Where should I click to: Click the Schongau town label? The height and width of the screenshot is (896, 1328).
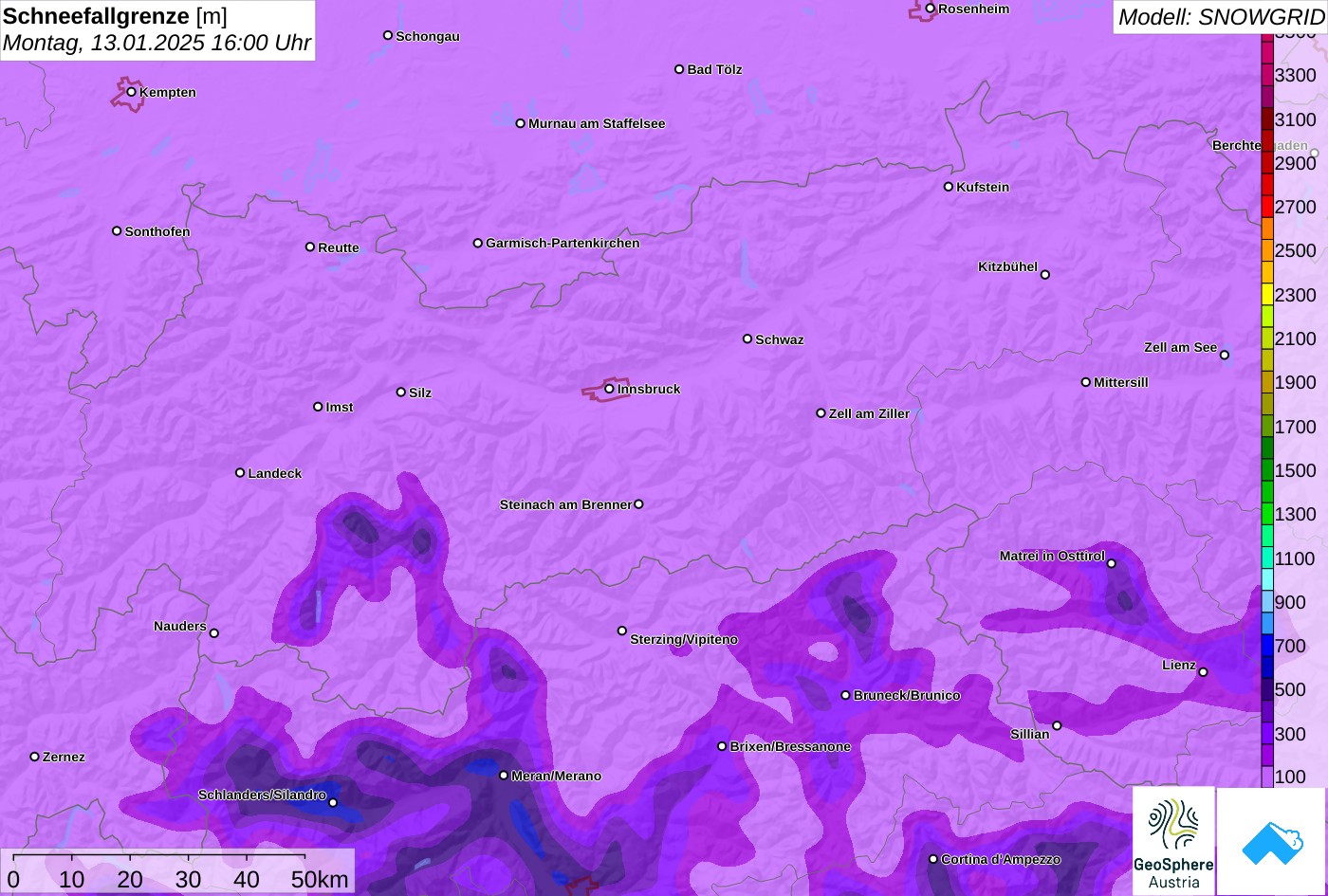428,36
